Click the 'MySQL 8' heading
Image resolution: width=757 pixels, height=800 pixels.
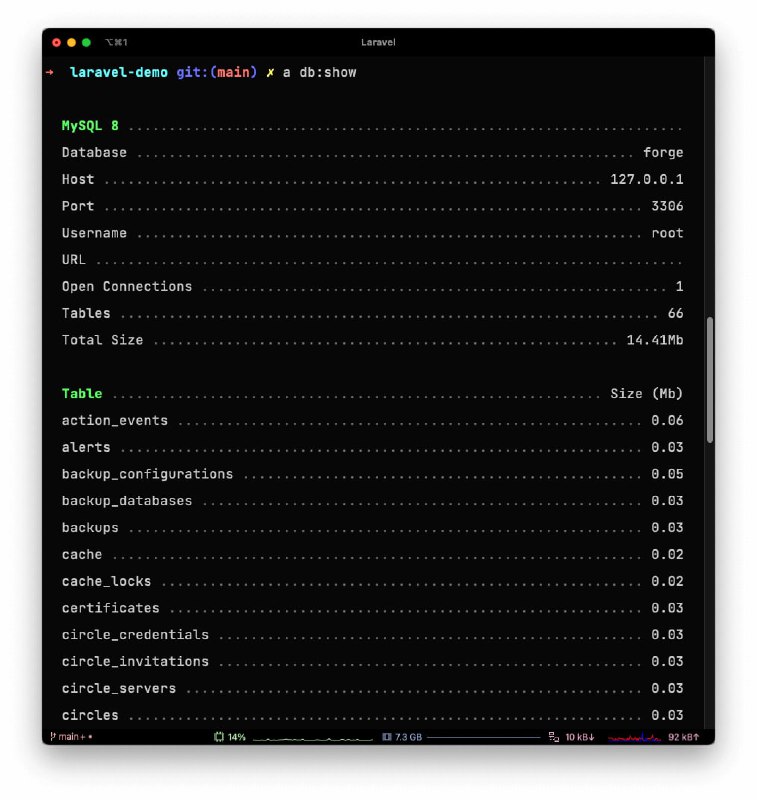tap(90, 126)
